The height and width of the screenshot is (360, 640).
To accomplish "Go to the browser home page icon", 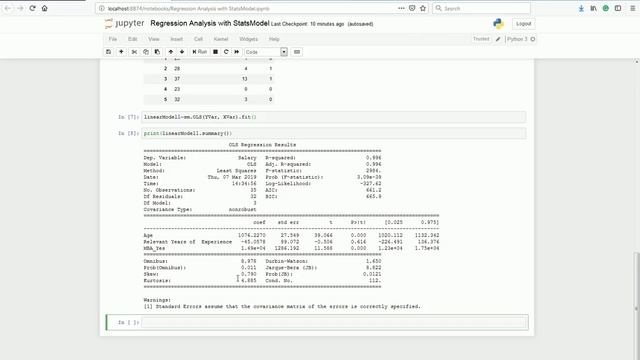I will (x=44, y=8).
